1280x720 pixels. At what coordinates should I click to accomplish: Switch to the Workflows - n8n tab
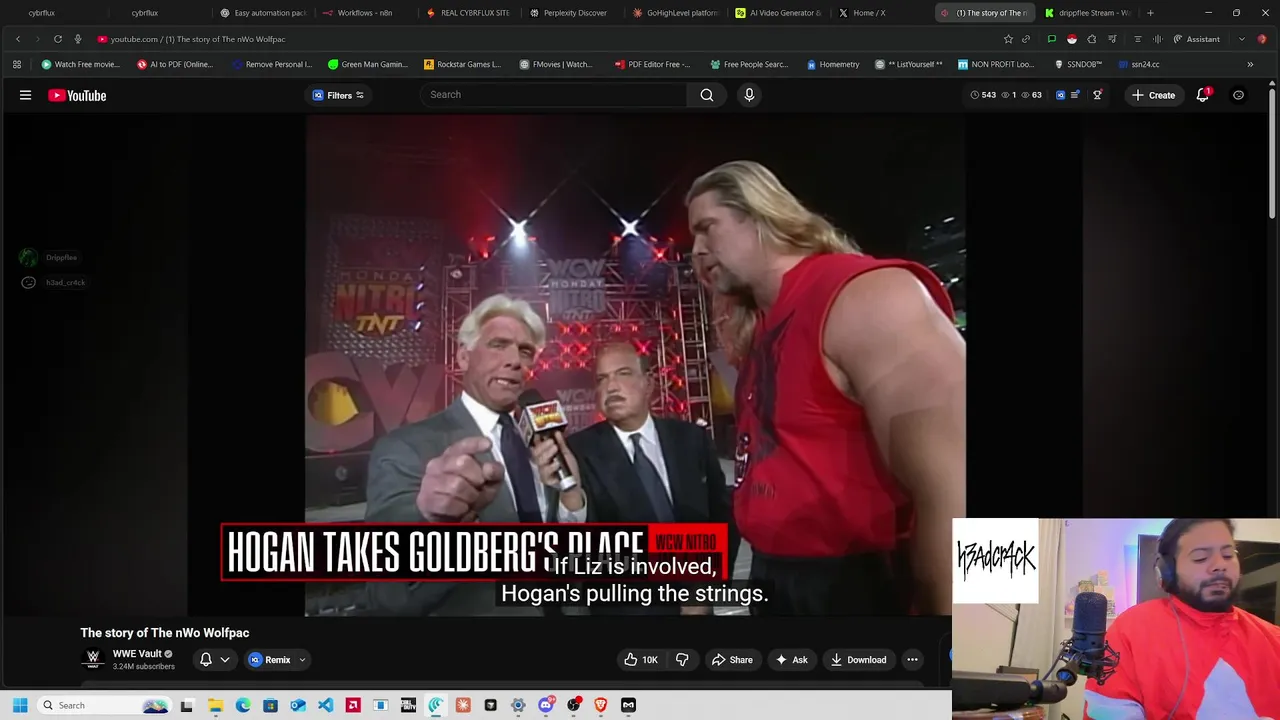[364, 13]
